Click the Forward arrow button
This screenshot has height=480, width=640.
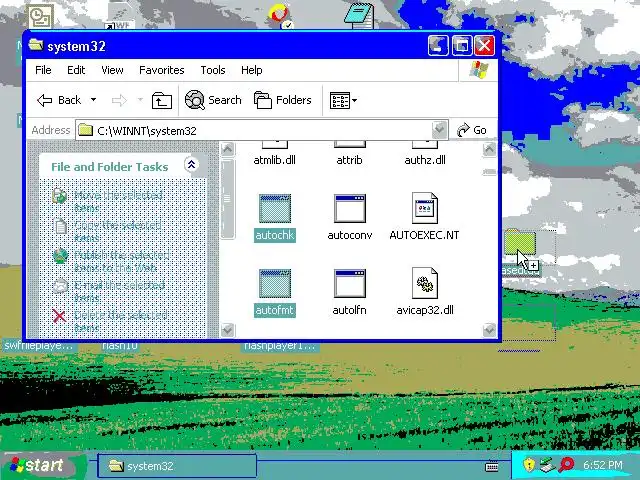coord(119,100)
